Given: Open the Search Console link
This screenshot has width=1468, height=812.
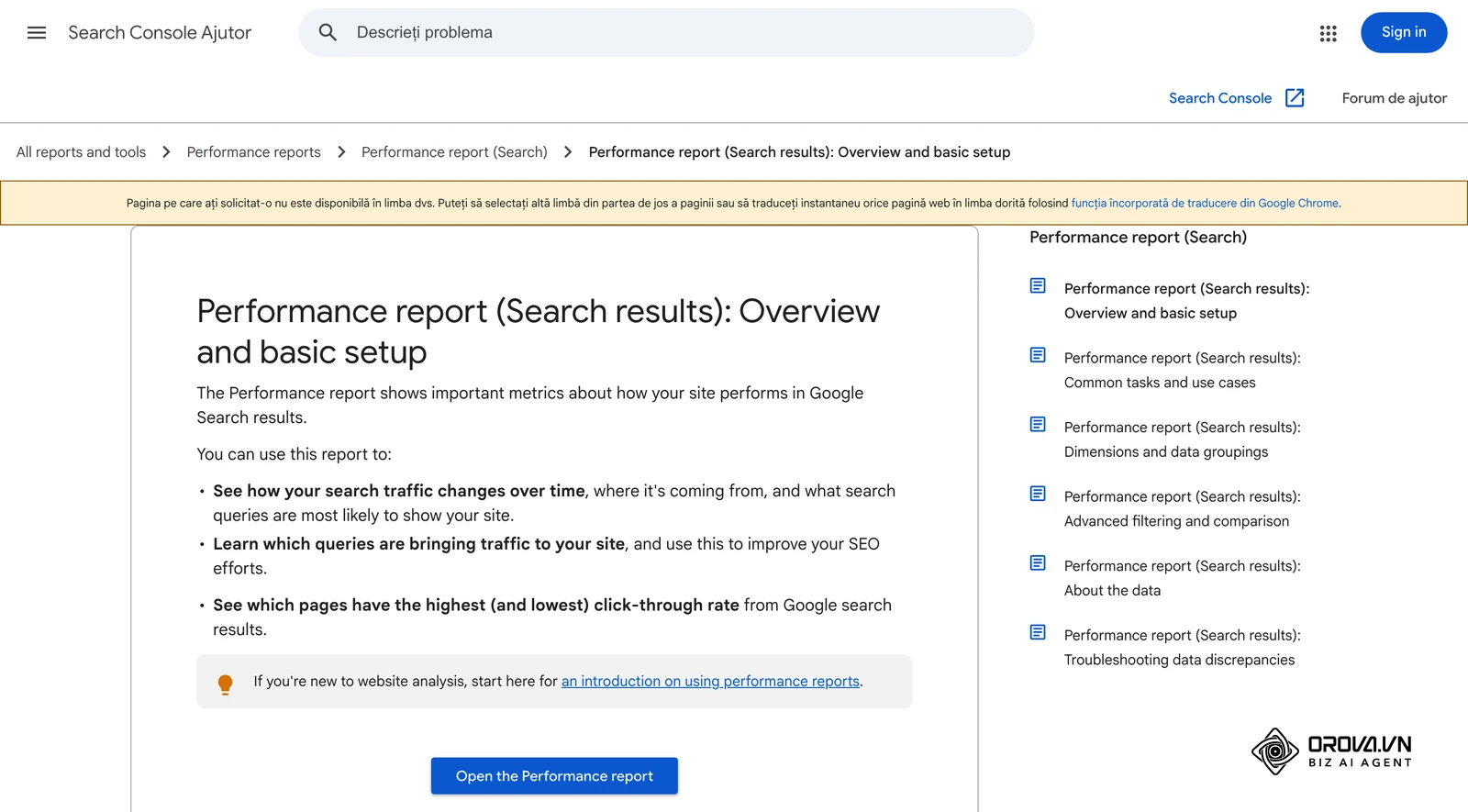Looking at the screenshot, I should (x=1220, y=98).
